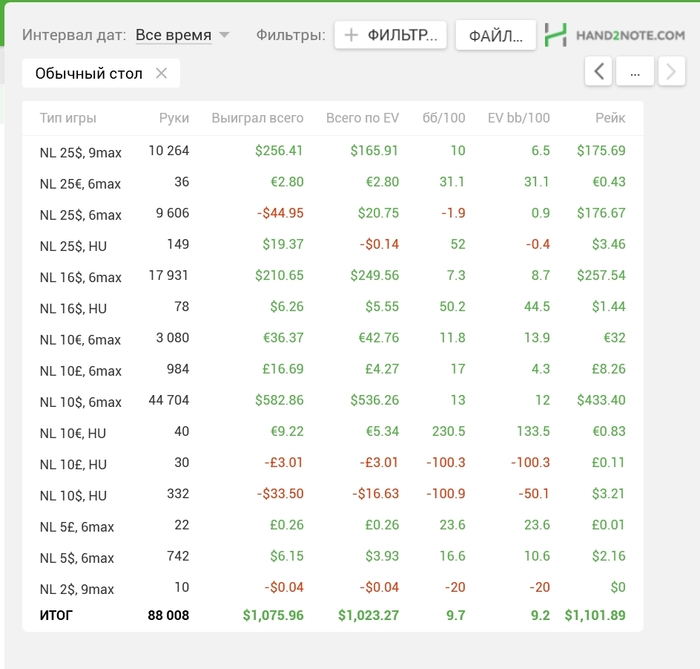Sort by Рейк column header

coord(610,118)
